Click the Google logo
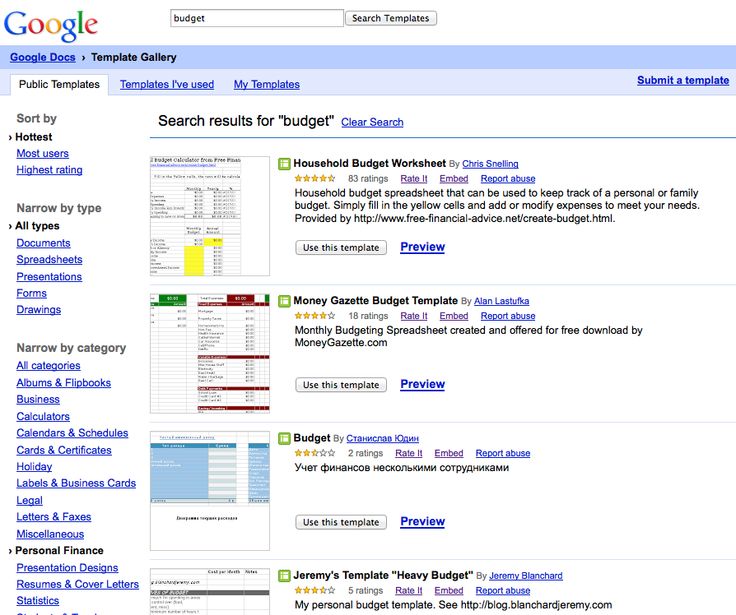 pos(51,24)
